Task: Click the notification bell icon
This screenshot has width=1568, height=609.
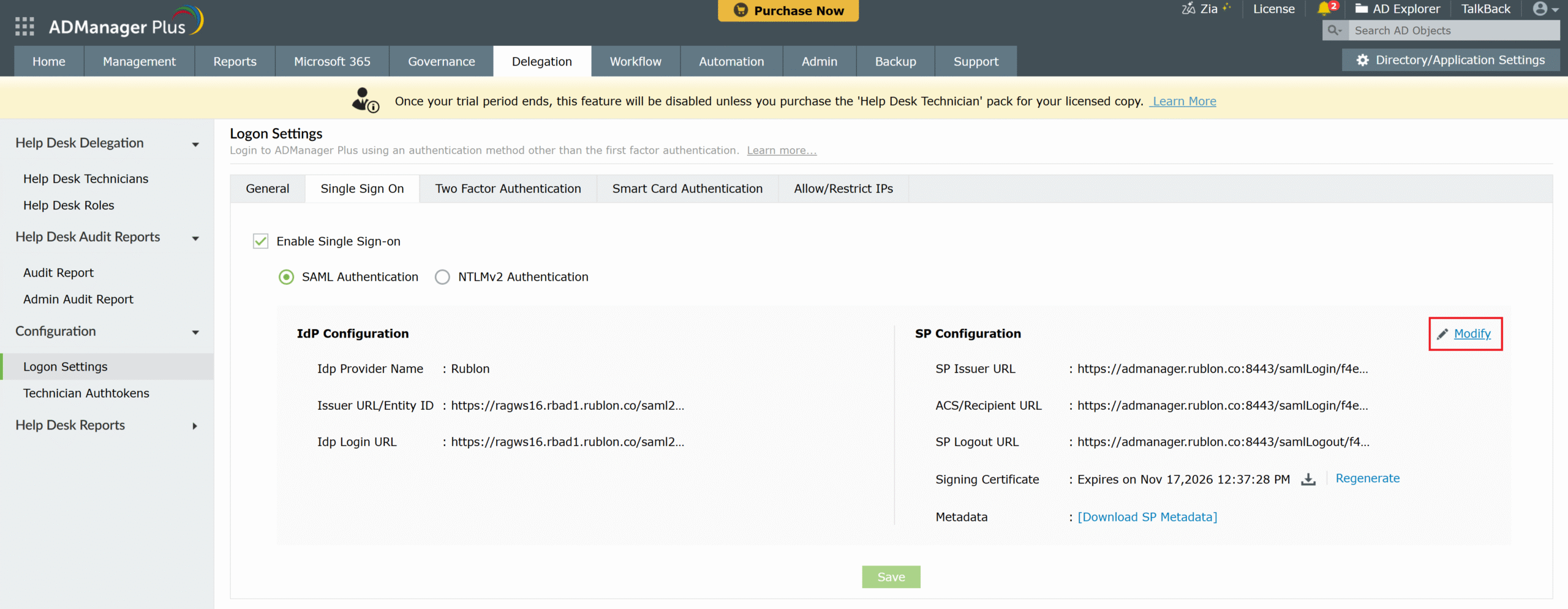Action: pyautogui.click(x=1324, y=9)
